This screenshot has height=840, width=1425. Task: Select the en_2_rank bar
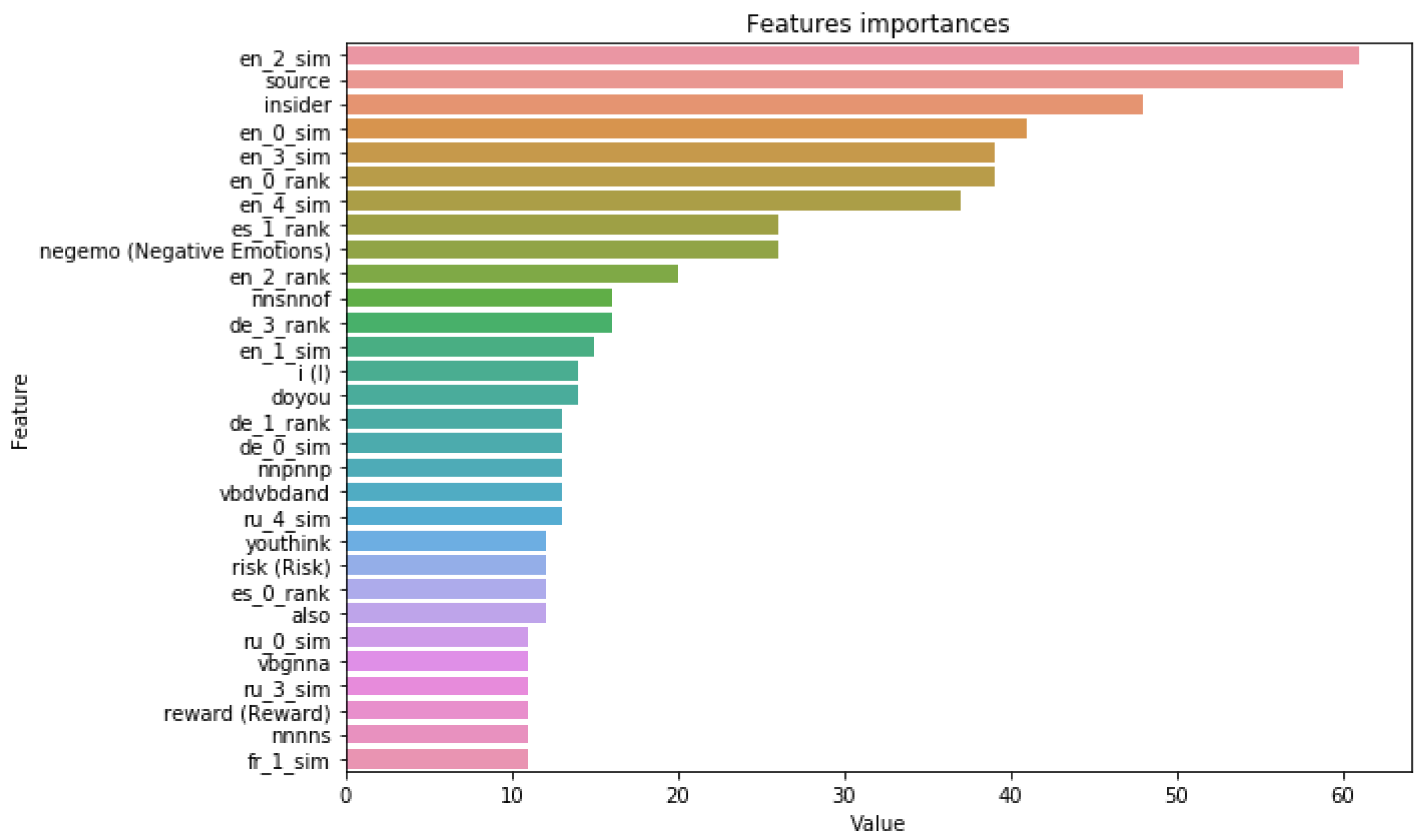click(x=512, y=274)
